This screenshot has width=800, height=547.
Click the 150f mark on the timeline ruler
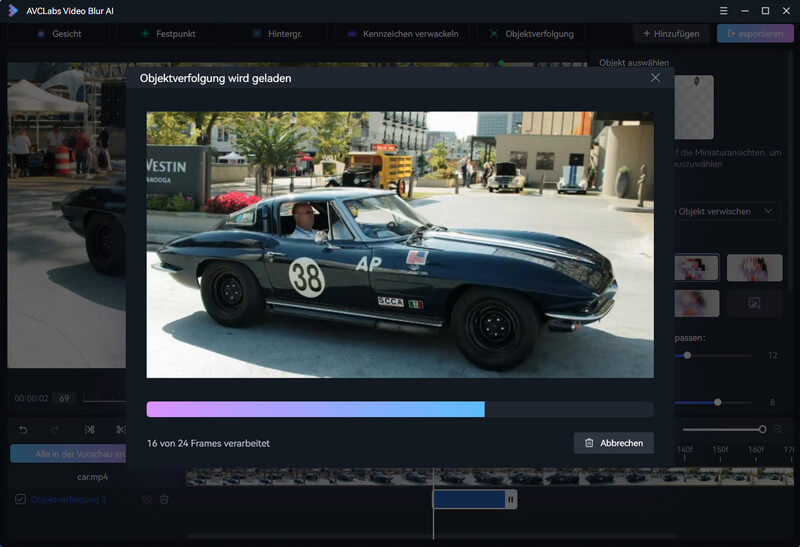[720, 450]
